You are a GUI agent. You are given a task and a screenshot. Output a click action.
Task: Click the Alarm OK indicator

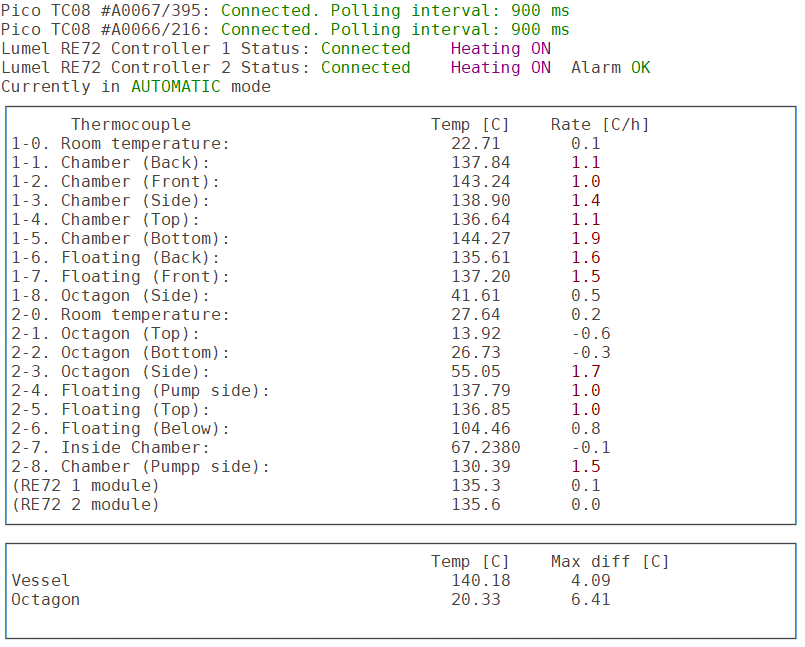tap(610, 67)
